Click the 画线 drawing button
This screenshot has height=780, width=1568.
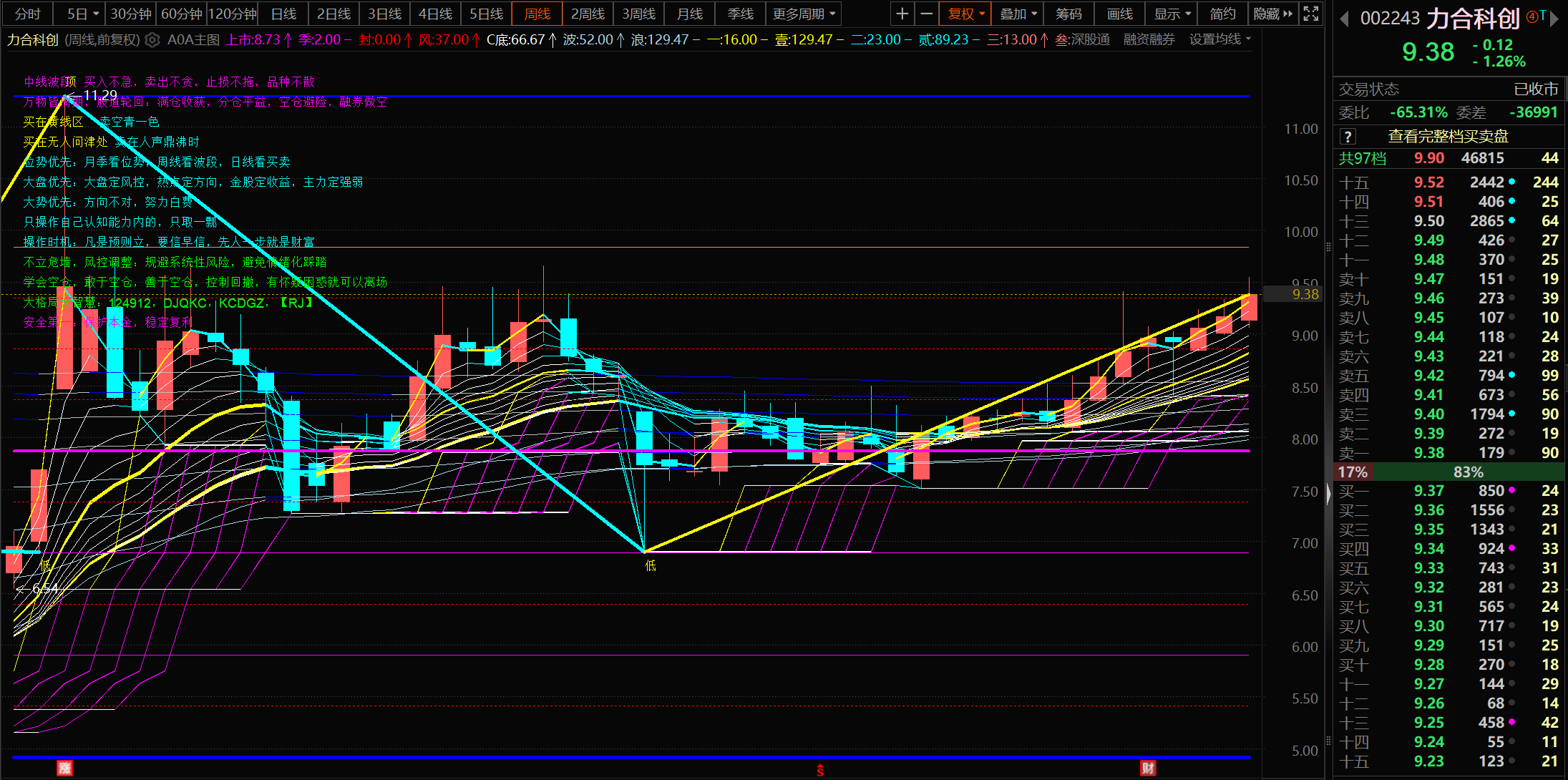[x=1119, y=14]
